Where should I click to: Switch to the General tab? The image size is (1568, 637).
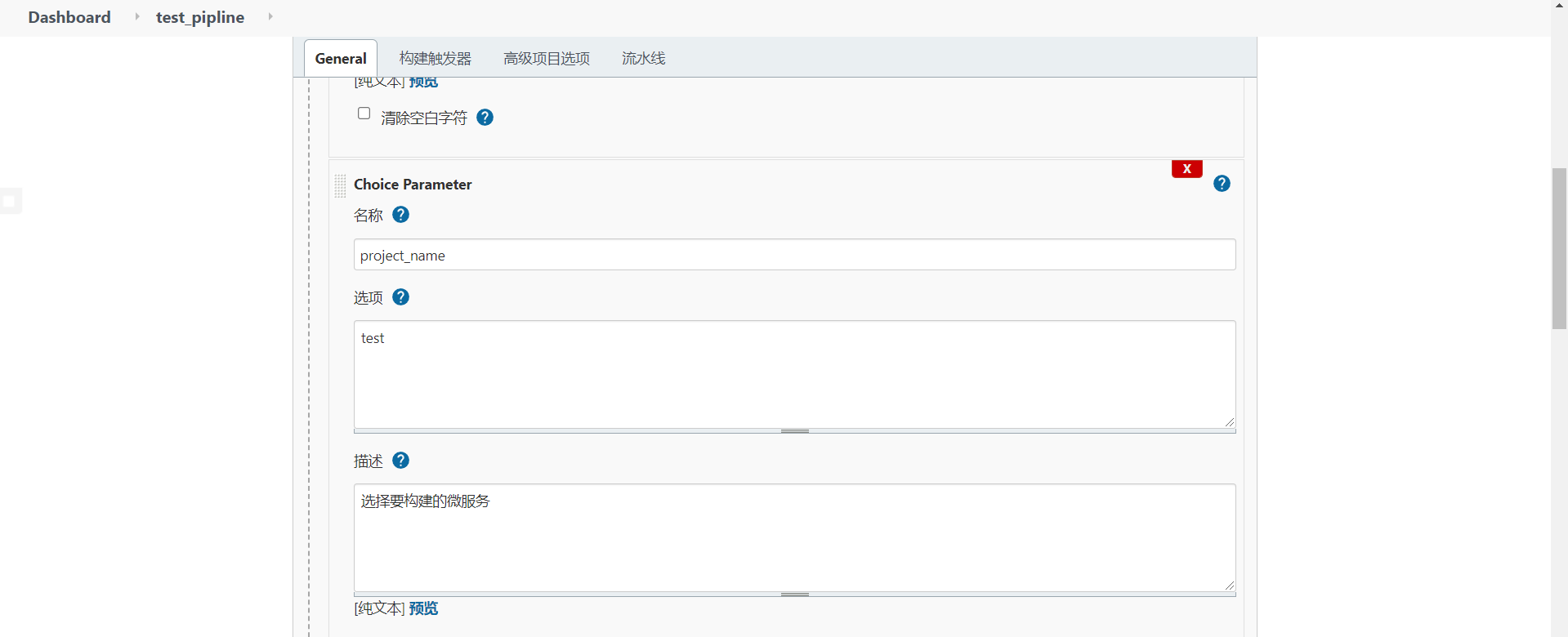tap(341, 58)
